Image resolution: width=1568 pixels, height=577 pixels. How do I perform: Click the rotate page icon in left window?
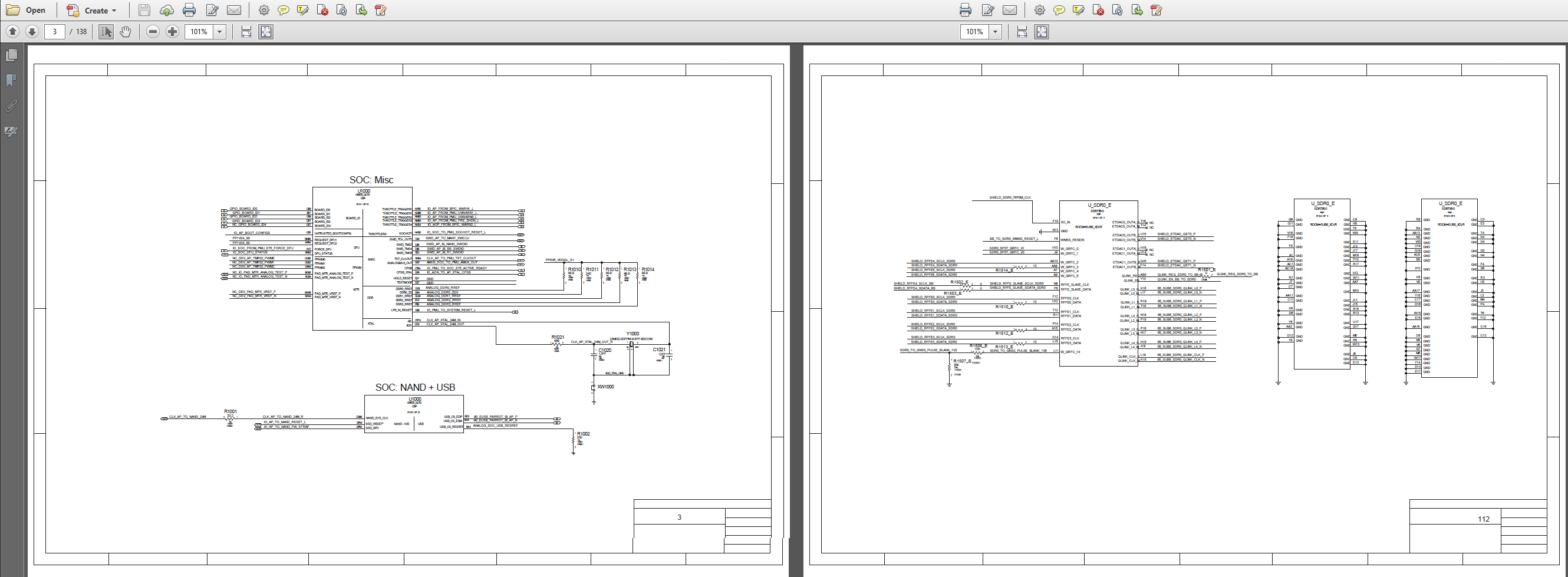(x=342, y=11)
